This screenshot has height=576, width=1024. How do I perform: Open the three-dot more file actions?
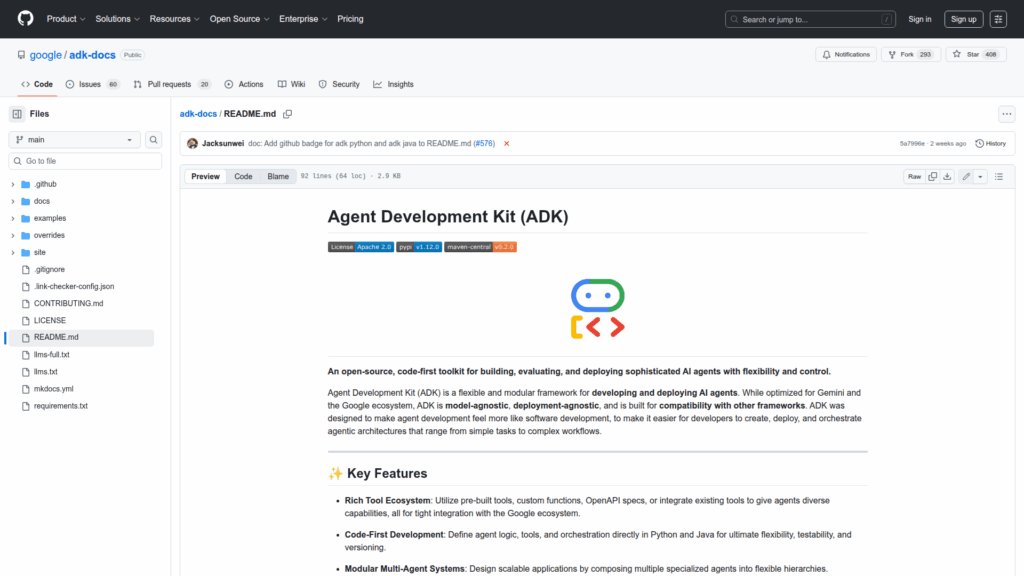click(x=1006, y=114)
